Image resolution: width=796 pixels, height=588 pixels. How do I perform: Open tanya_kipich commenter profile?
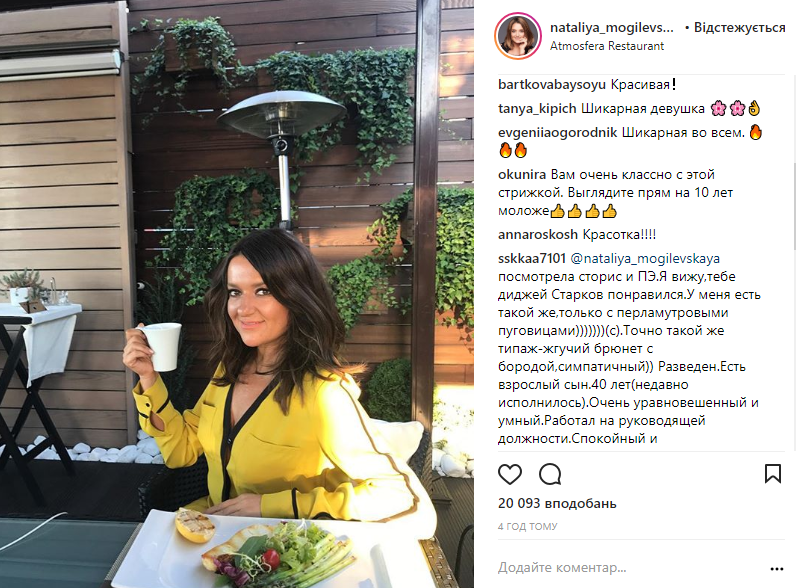(537, 109)
